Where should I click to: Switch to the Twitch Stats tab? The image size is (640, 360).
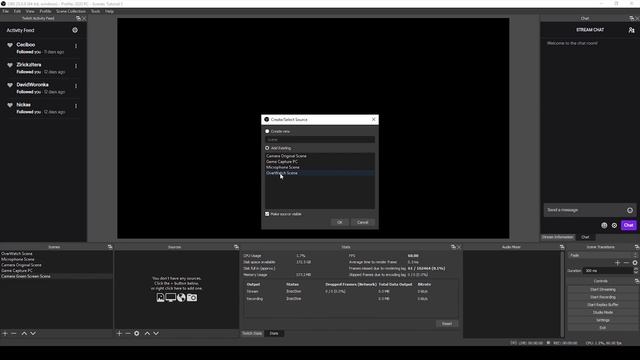pyautogui.click(x=252, y=333)
